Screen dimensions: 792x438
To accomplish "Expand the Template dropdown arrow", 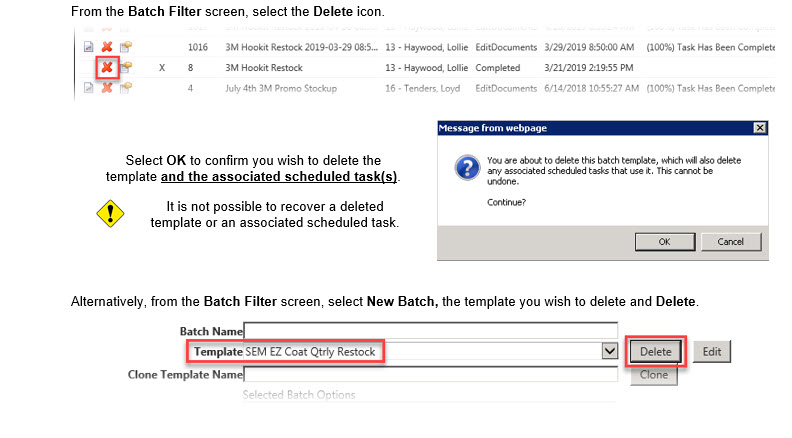I will pos(608,351).
